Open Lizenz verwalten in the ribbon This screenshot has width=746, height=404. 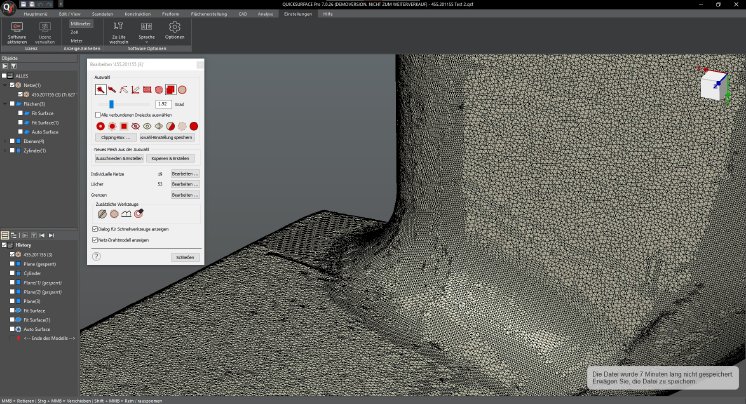45,28
